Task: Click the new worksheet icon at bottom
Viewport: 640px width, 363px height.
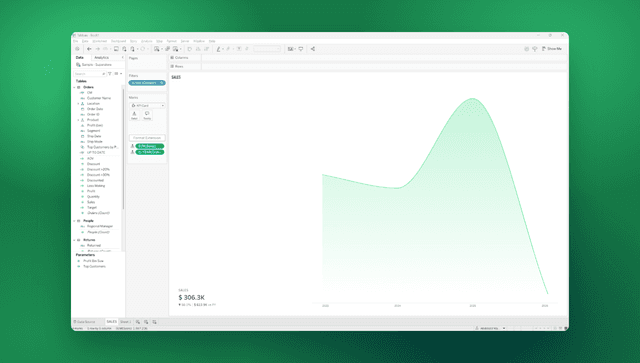Action: click(138, 322)
